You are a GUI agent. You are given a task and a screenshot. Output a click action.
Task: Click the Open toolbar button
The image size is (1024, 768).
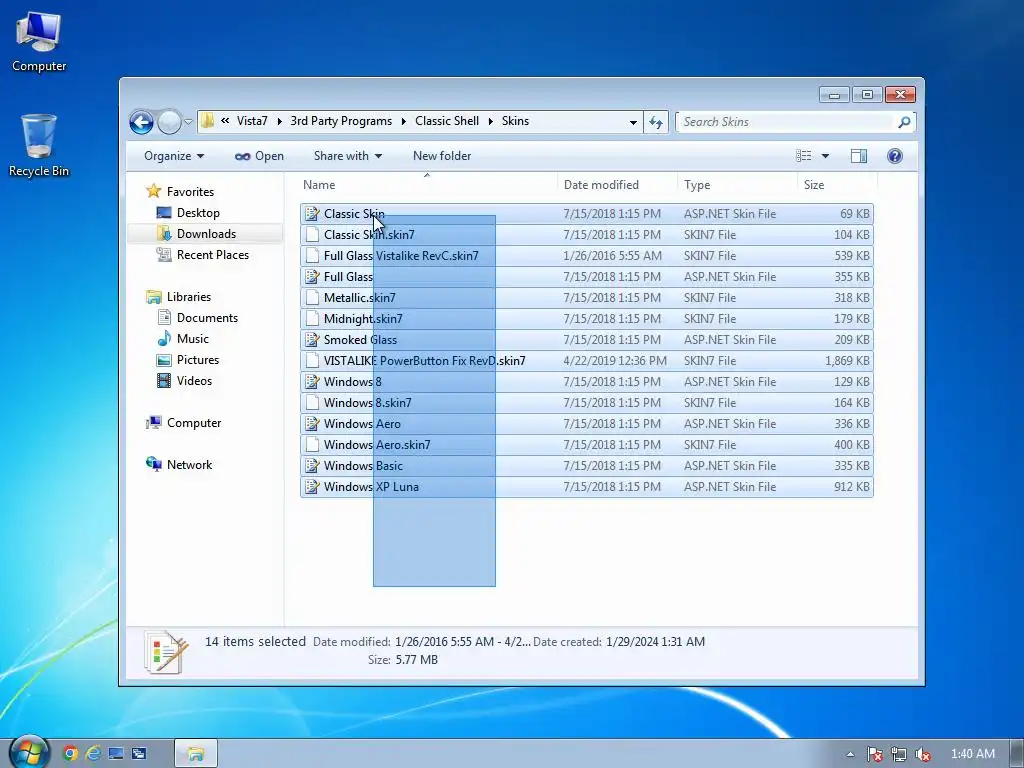pos(259,156)
